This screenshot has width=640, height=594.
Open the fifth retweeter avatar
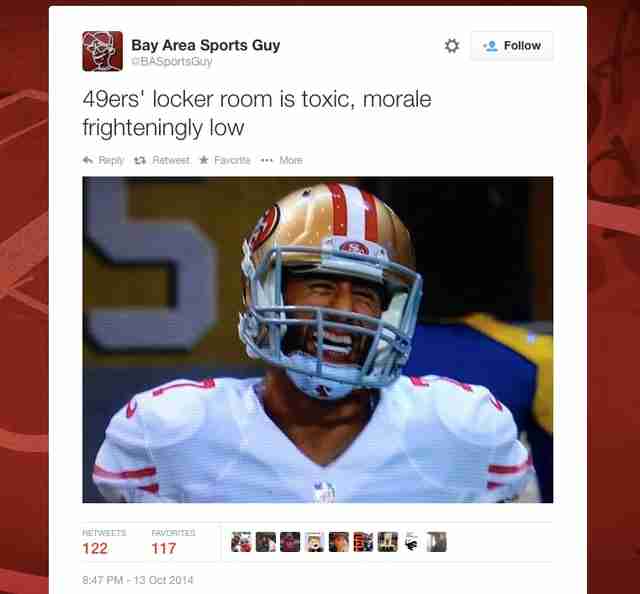click(x=339, y=542)
